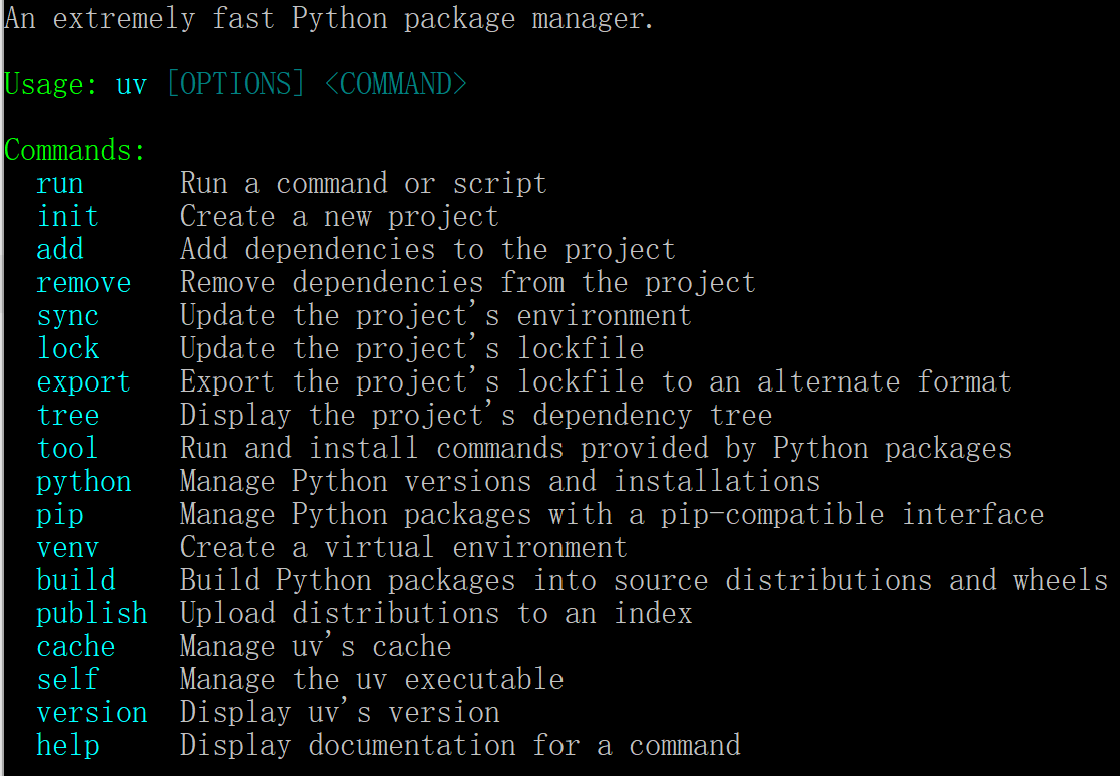Click the "<COMMAND>" placeholder in usage line

pyautogui.click(x=396, y=84)
